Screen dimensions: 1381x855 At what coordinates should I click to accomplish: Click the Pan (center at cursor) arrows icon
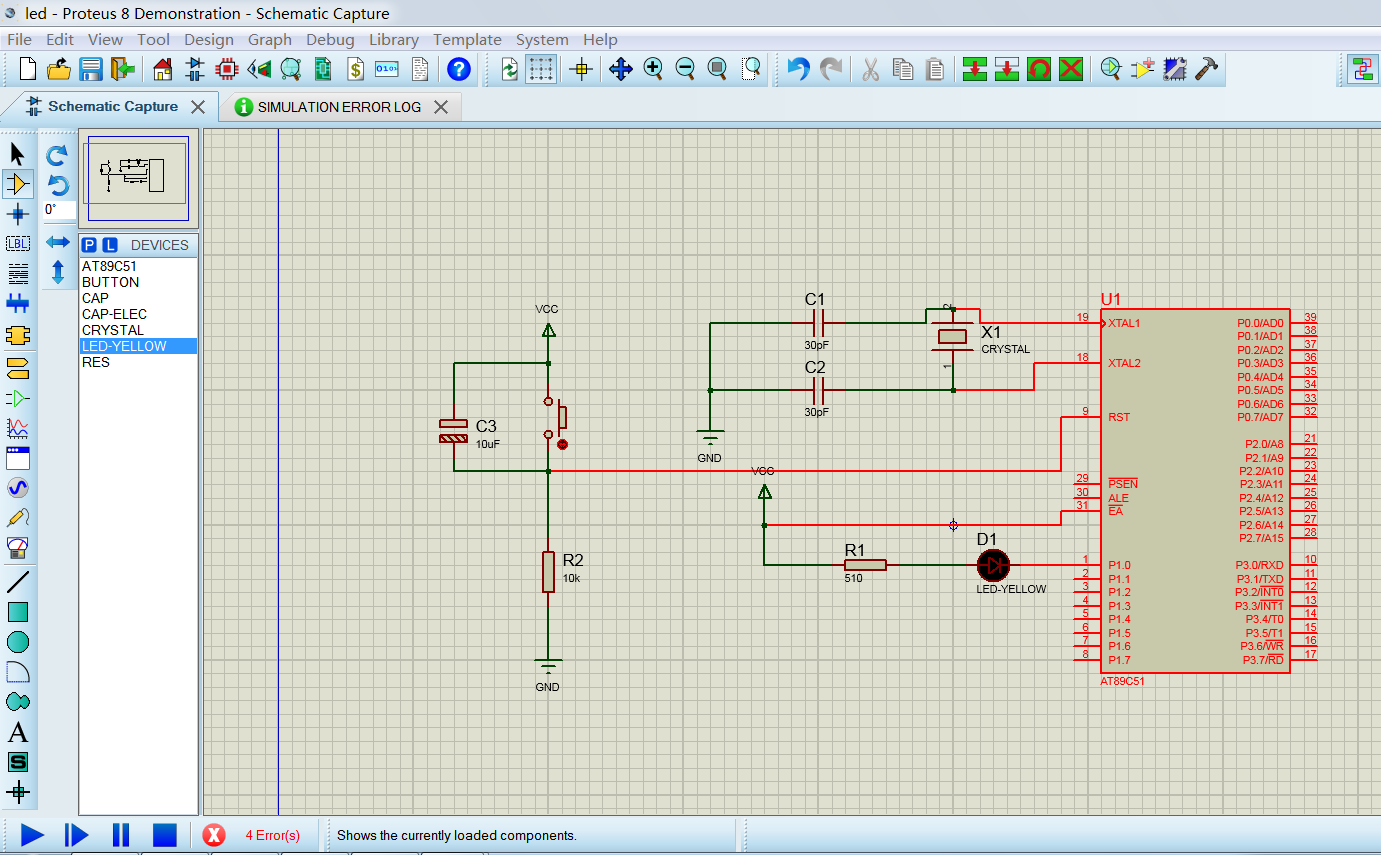coord(621,69)
